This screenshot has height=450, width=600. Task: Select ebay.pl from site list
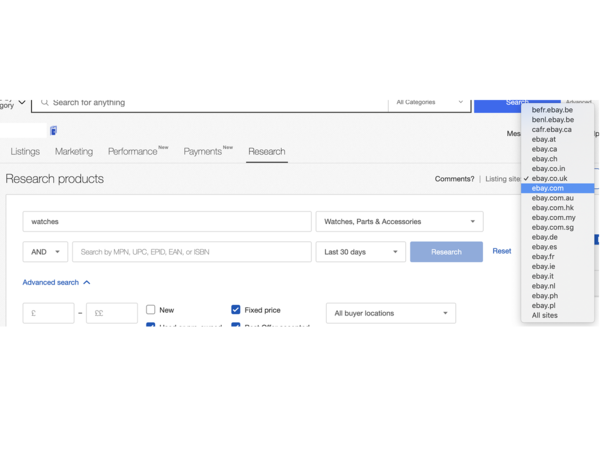[x=558, y=305]
